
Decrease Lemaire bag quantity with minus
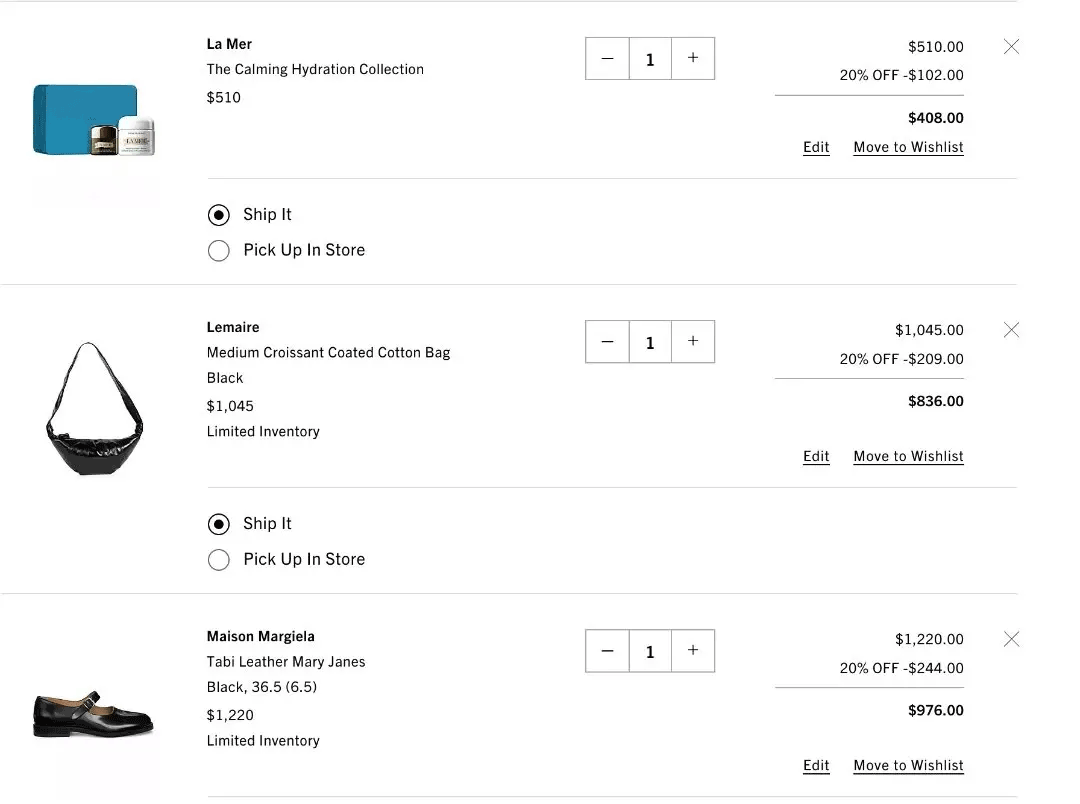click(607, 342)
